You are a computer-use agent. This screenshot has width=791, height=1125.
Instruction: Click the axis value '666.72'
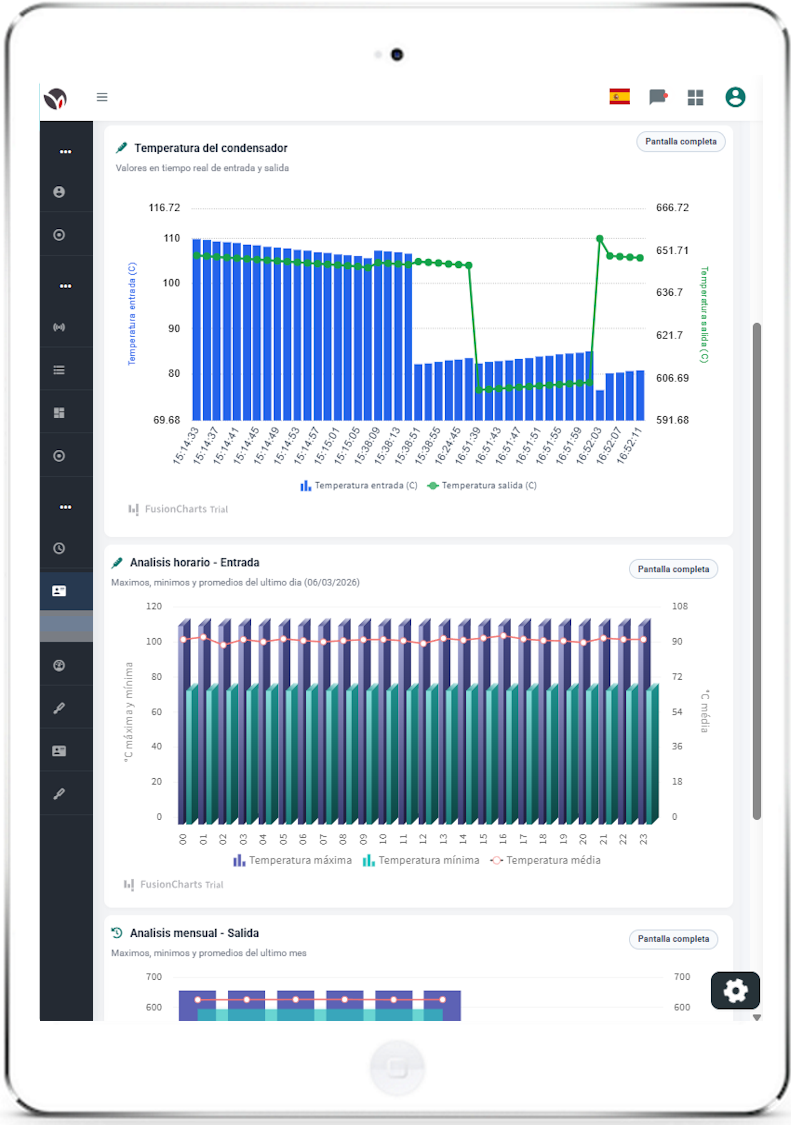point(673,207)
